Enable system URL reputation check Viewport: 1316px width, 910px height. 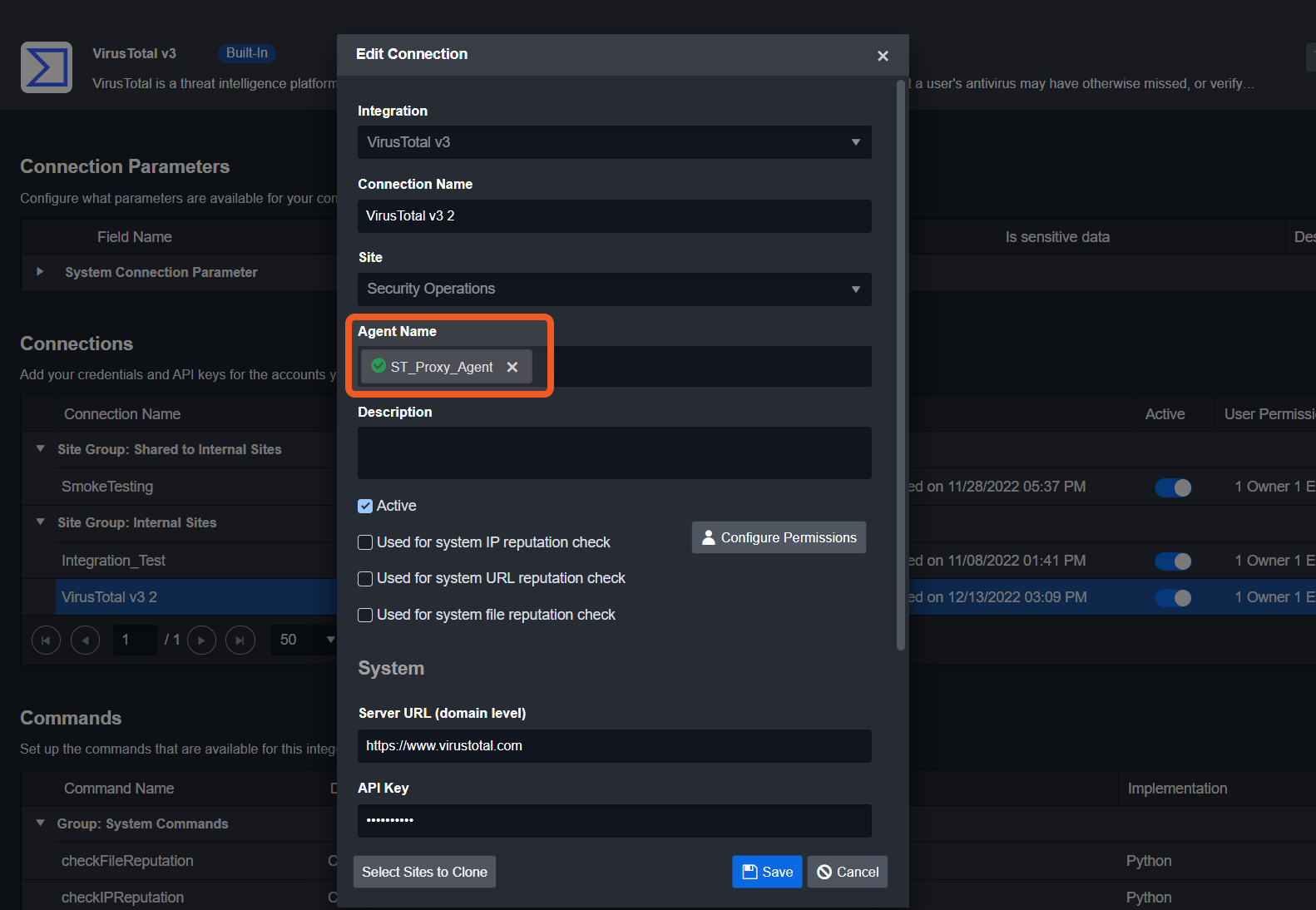click(365, 578)
